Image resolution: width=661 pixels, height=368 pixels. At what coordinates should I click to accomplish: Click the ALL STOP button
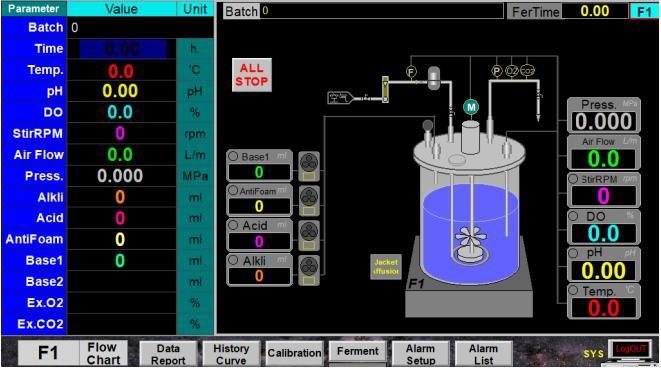[x=252, y=75]
